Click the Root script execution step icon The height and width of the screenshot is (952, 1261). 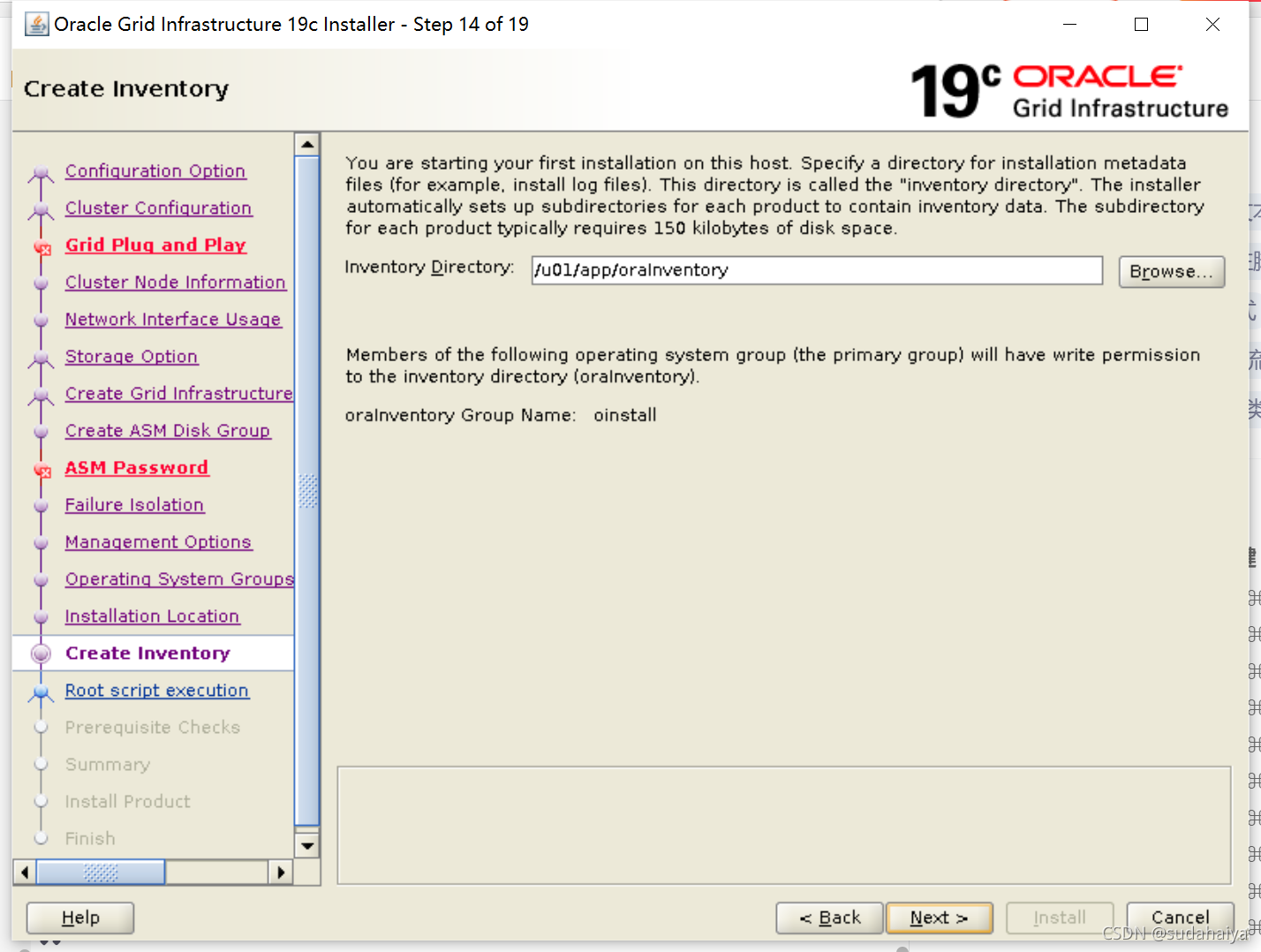pos(41,692)
